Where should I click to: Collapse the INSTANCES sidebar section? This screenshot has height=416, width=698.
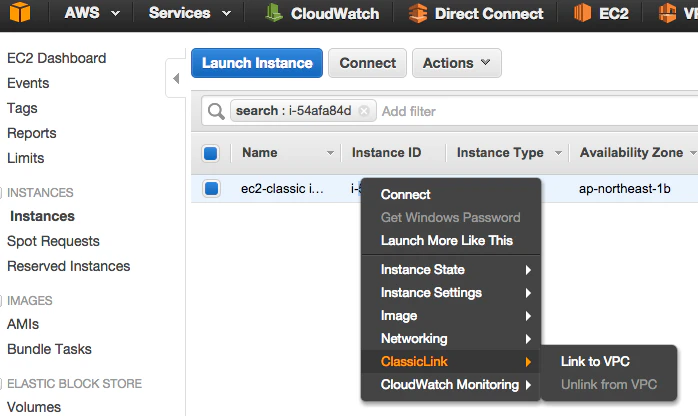coord(1,192)
